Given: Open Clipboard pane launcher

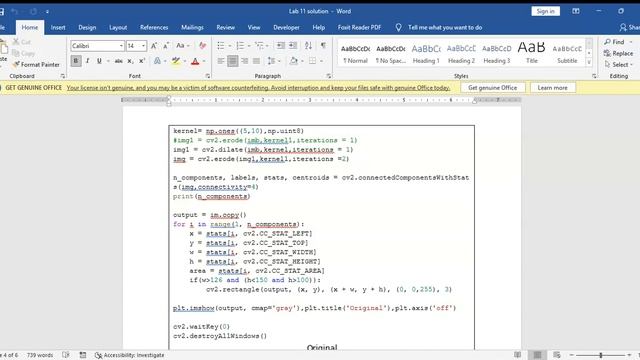Looking at the screenshot, I should click(x=62, y=76).
